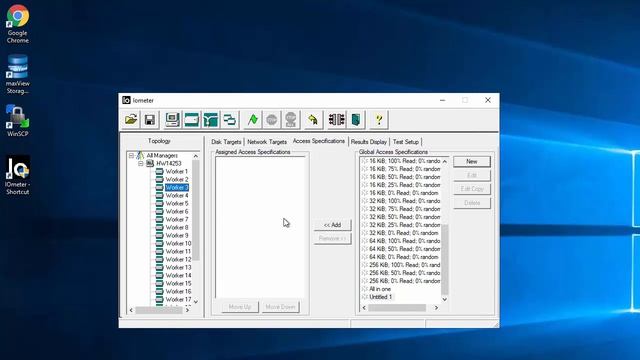Switch to the Network Targets tab
The height and width of the screenshot is (360, 640).
tap(267, 142)
